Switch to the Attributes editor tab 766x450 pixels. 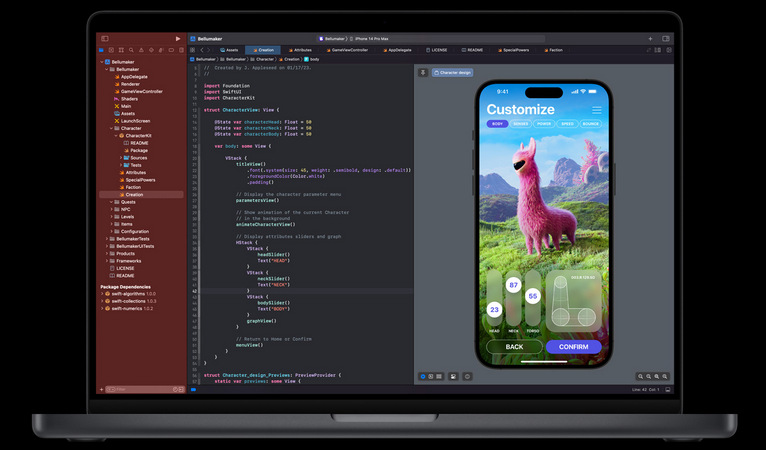(299, 50)
